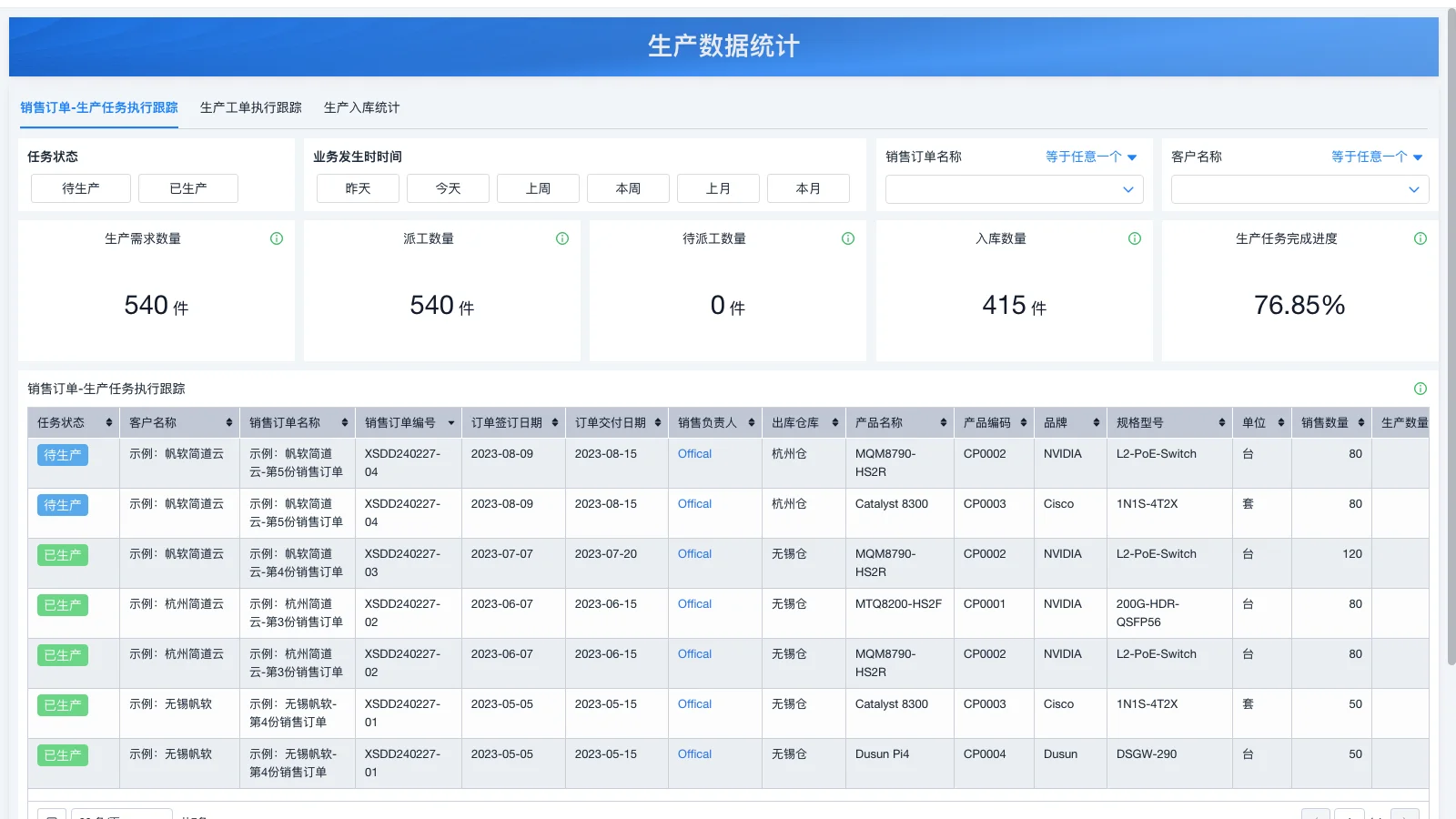
Task: Click the 今天 time filter button
Action: pos(447,188)
